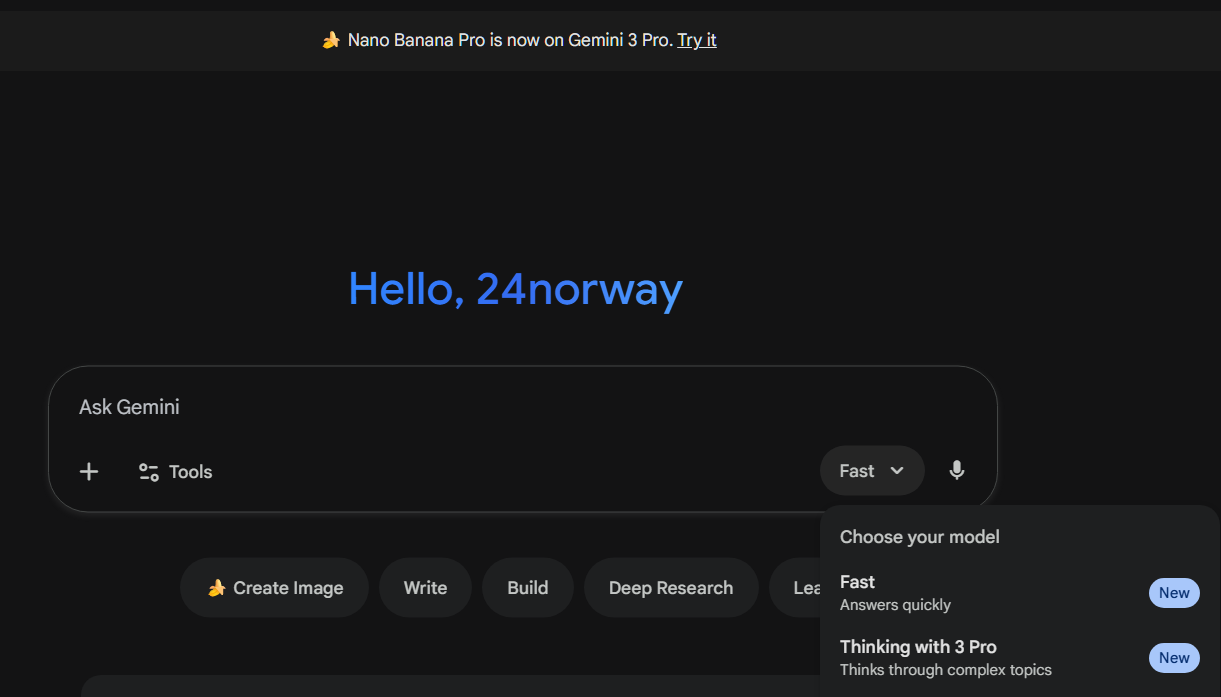Select the Create Image chip

coord(275,588)
